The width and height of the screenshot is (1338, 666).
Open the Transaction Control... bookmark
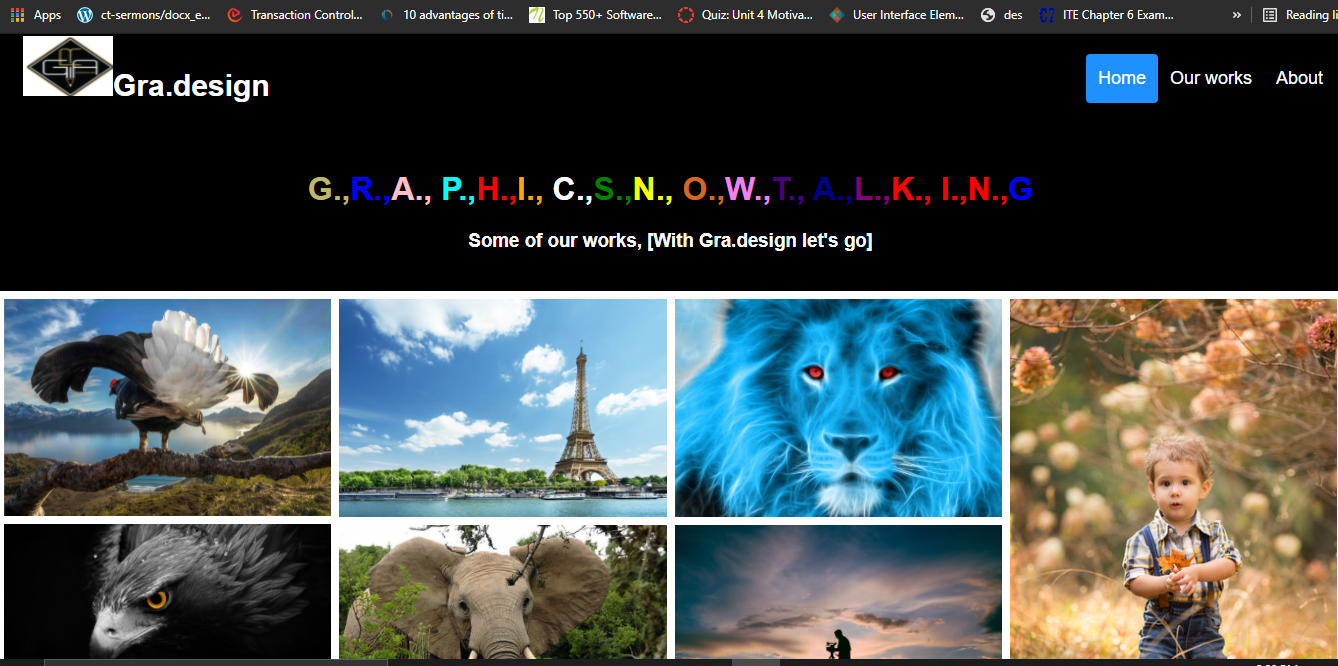(295, 15)
